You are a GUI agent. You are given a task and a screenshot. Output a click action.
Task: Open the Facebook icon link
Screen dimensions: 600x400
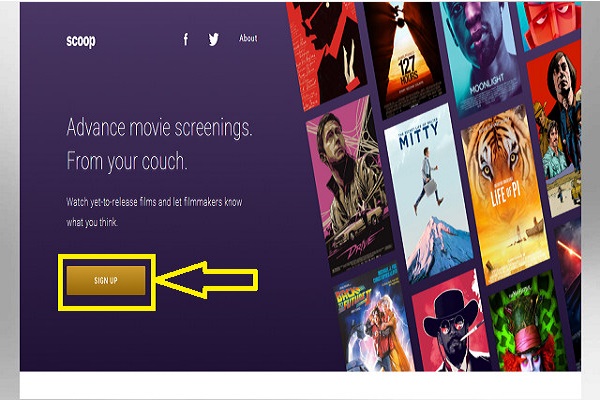pos(186,39)
